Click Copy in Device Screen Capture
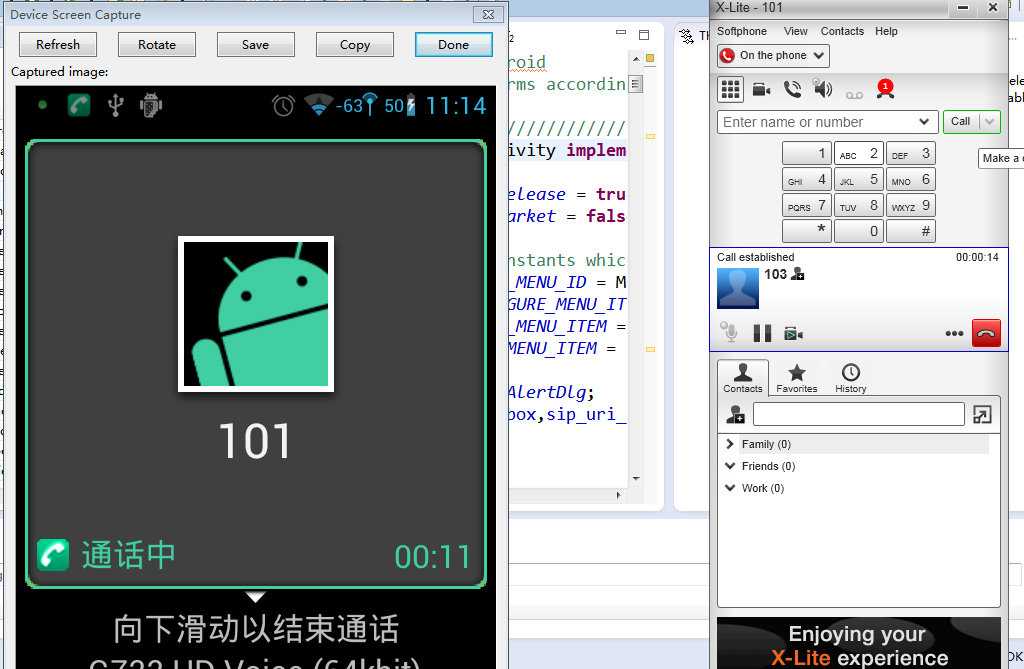This screenshot has width=1024, height=669. click(355, 44)
